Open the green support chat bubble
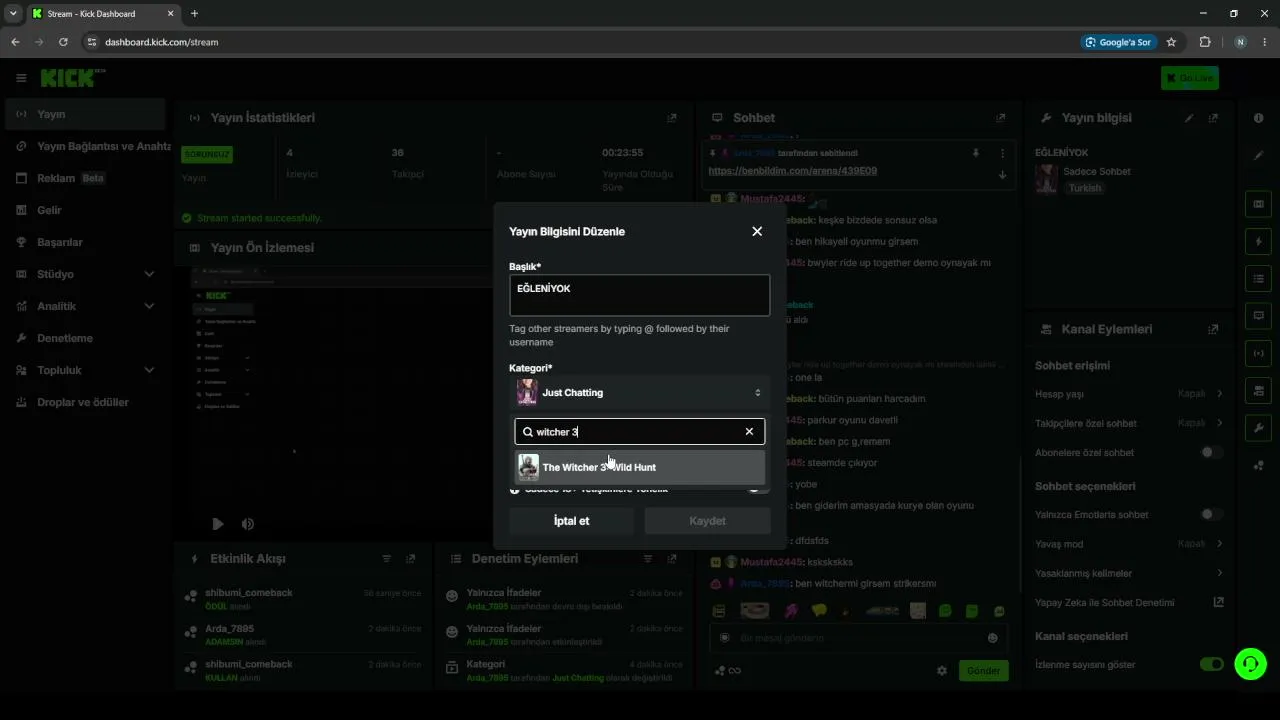This screenshot has height=720, width=1280. (1250, 664)
